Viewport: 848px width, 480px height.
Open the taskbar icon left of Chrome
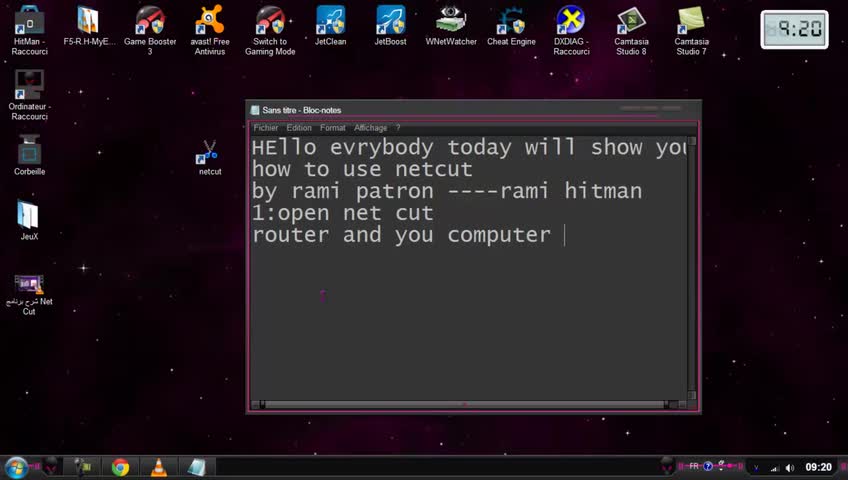coord(83,467)
